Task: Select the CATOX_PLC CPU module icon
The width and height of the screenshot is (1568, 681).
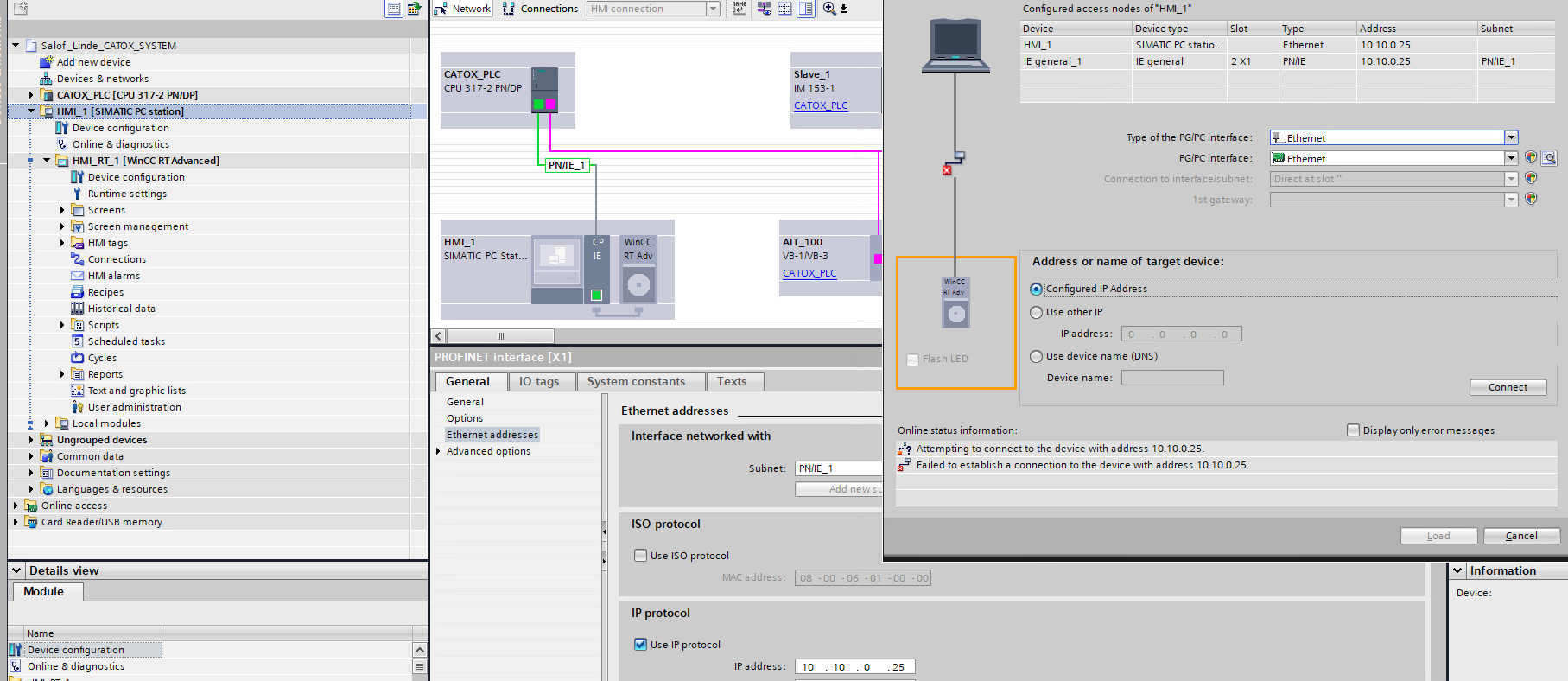Action: [544, 91]
